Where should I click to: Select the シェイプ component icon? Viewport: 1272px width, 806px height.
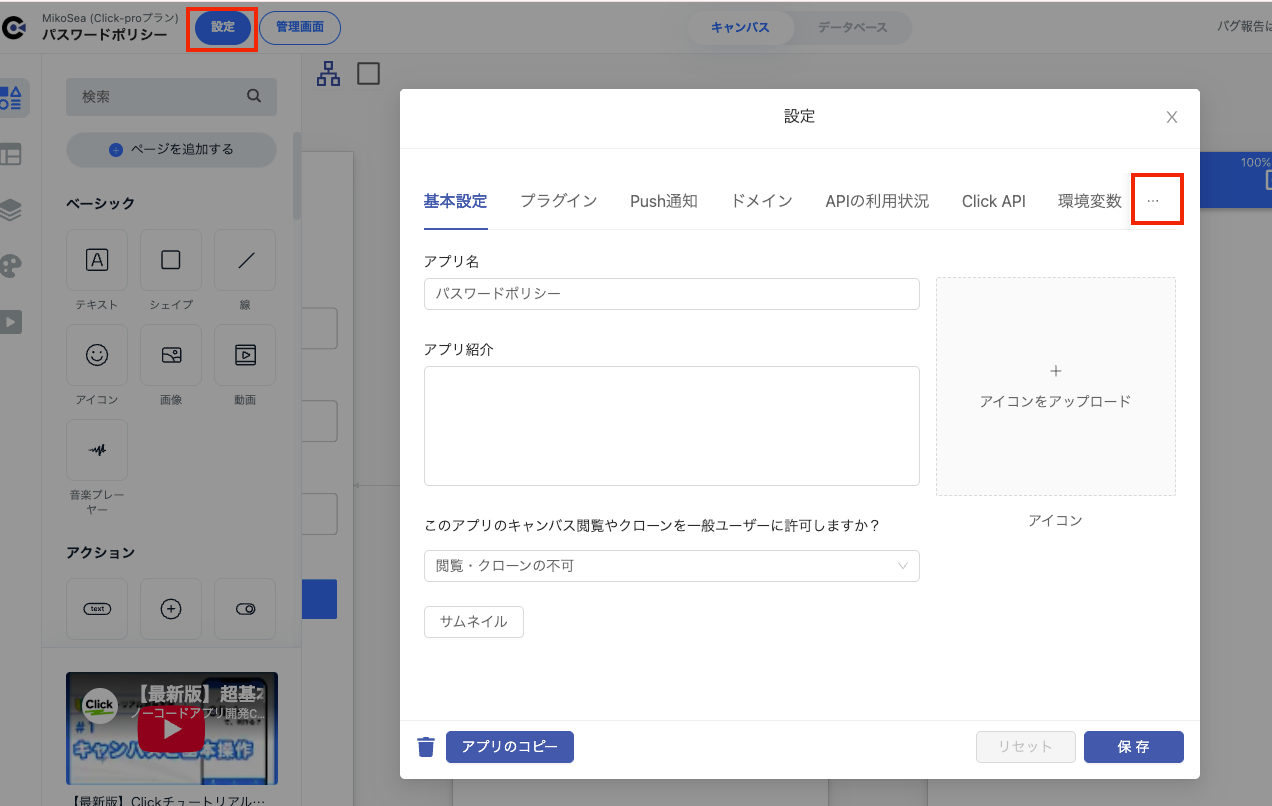pyautogui.click(x=171, y=260)
